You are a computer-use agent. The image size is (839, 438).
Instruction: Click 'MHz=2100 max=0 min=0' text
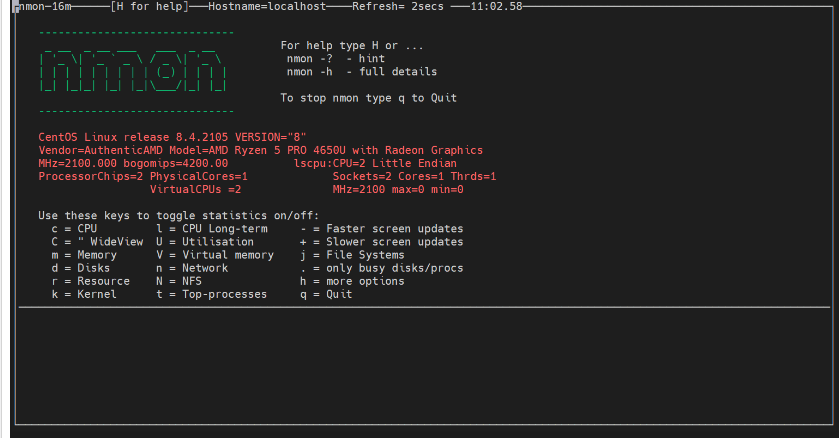point(398,189)
